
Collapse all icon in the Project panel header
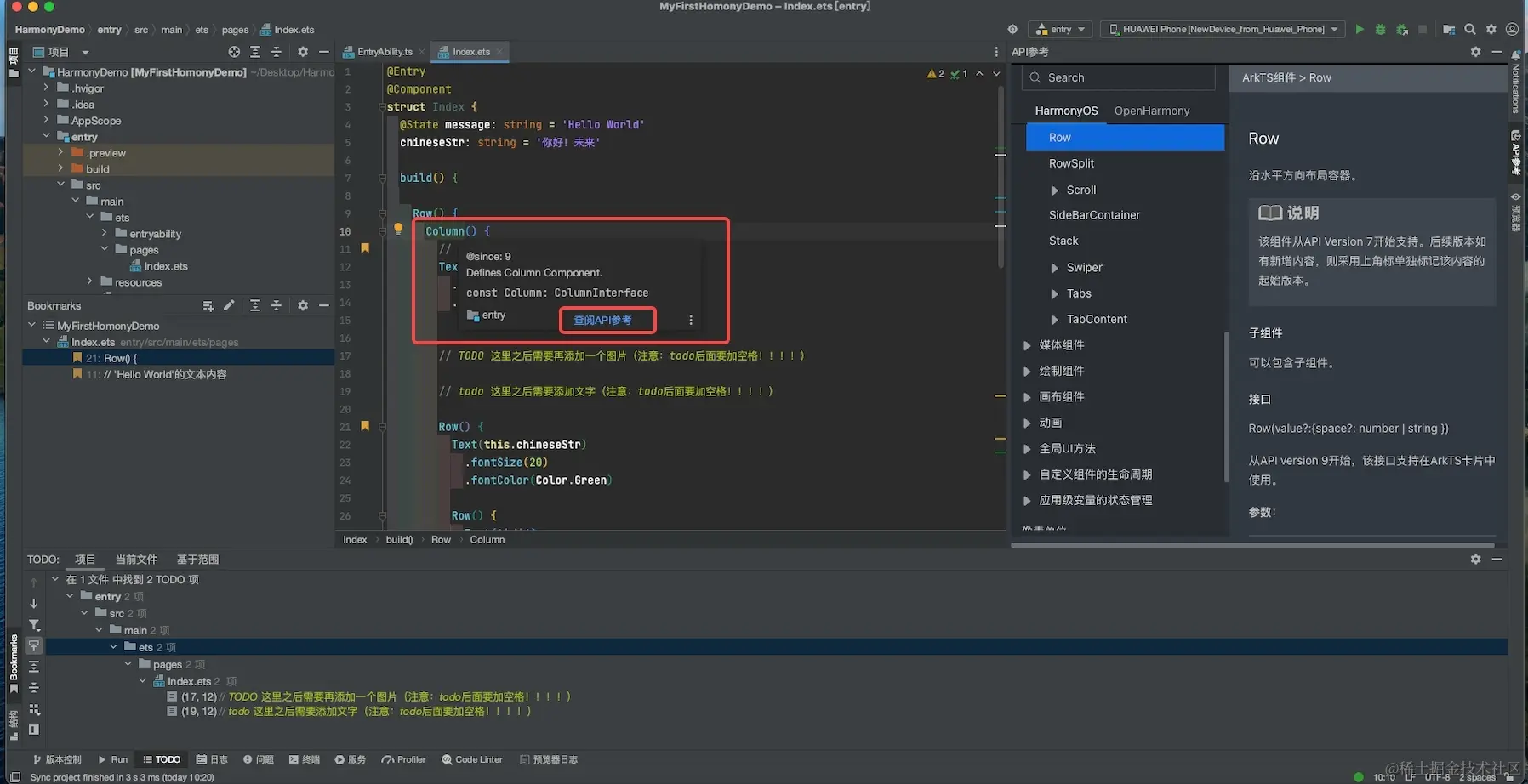tap(277, 52)
